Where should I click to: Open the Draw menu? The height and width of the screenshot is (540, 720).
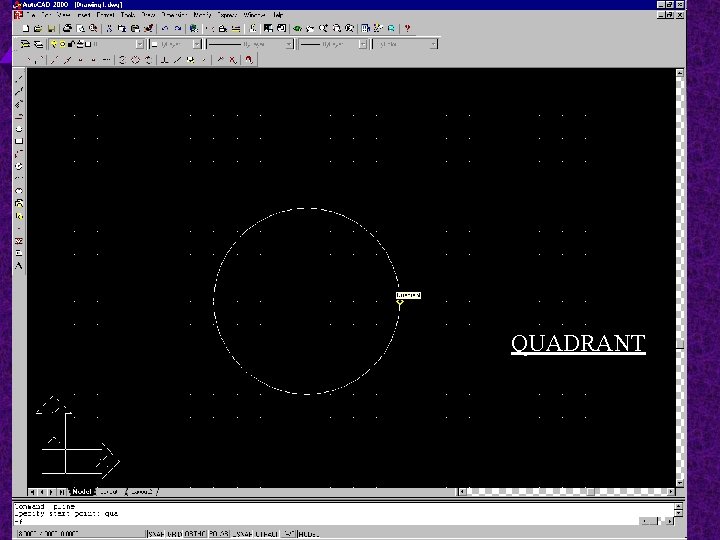tap(148, 15)
